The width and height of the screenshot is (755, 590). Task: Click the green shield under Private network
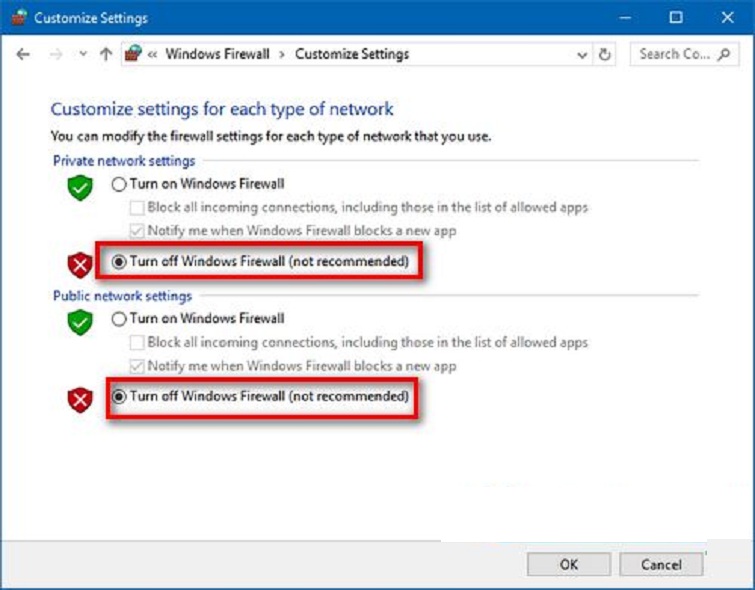[x=80, y=187]
